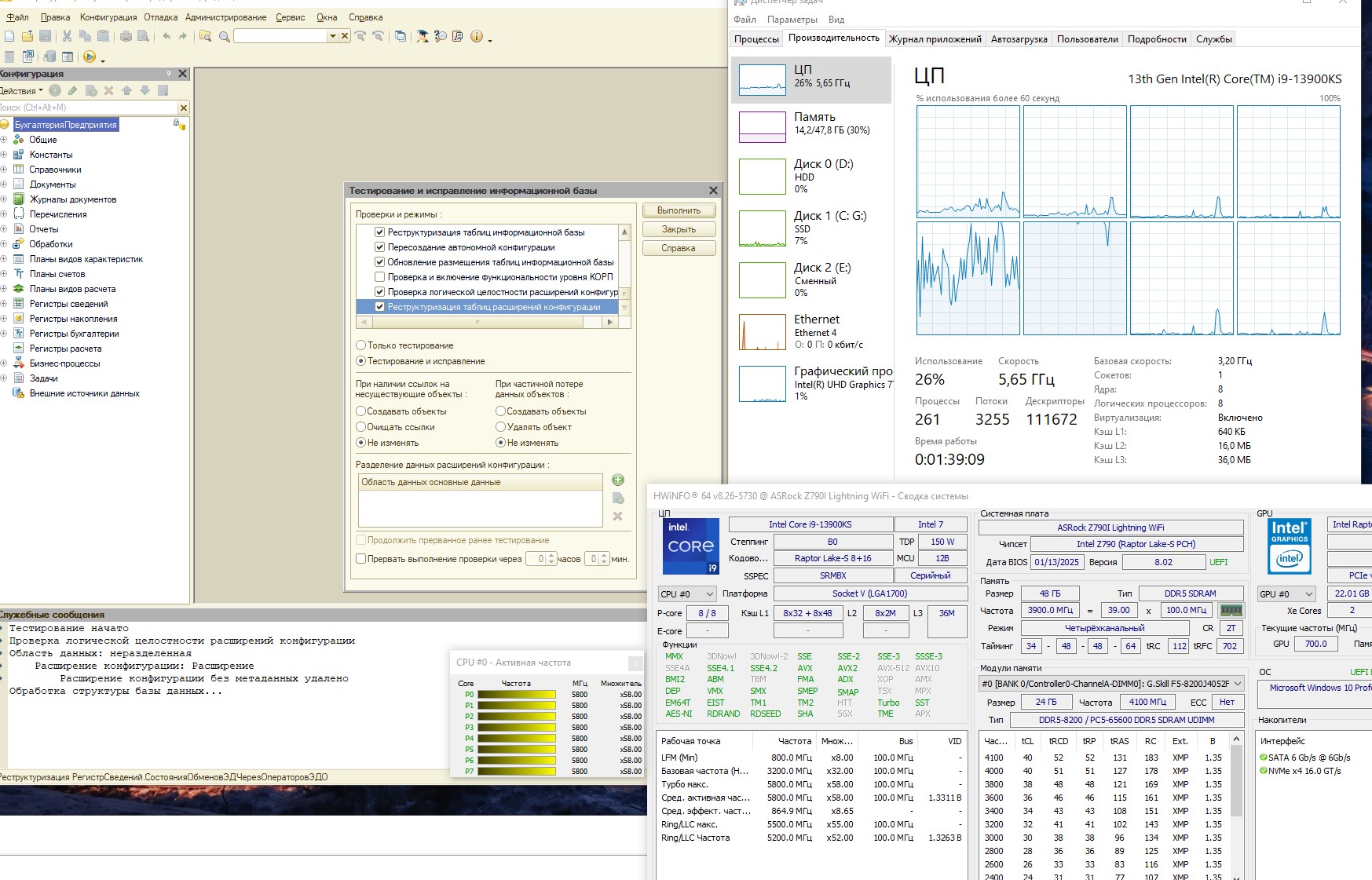Open the memory module BANK 0 dropdown

(x=1111, y=684)
